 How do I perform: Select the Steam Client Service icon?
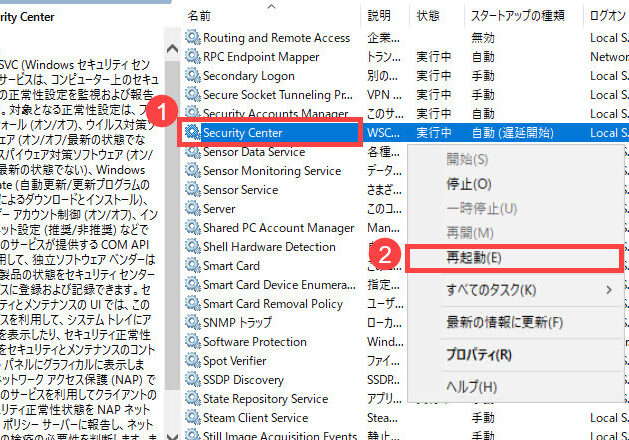click(x=192, y=418)
